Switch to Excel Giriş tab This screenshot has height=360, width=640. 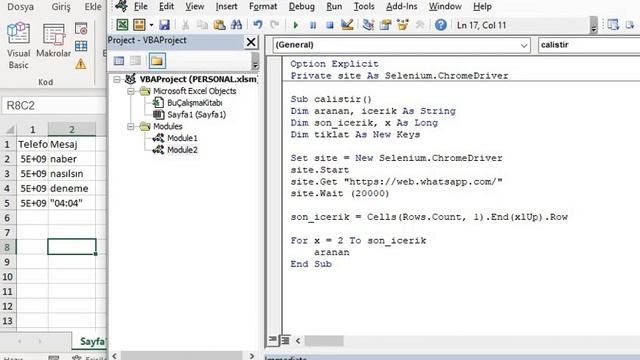click(x=61, y=7)
